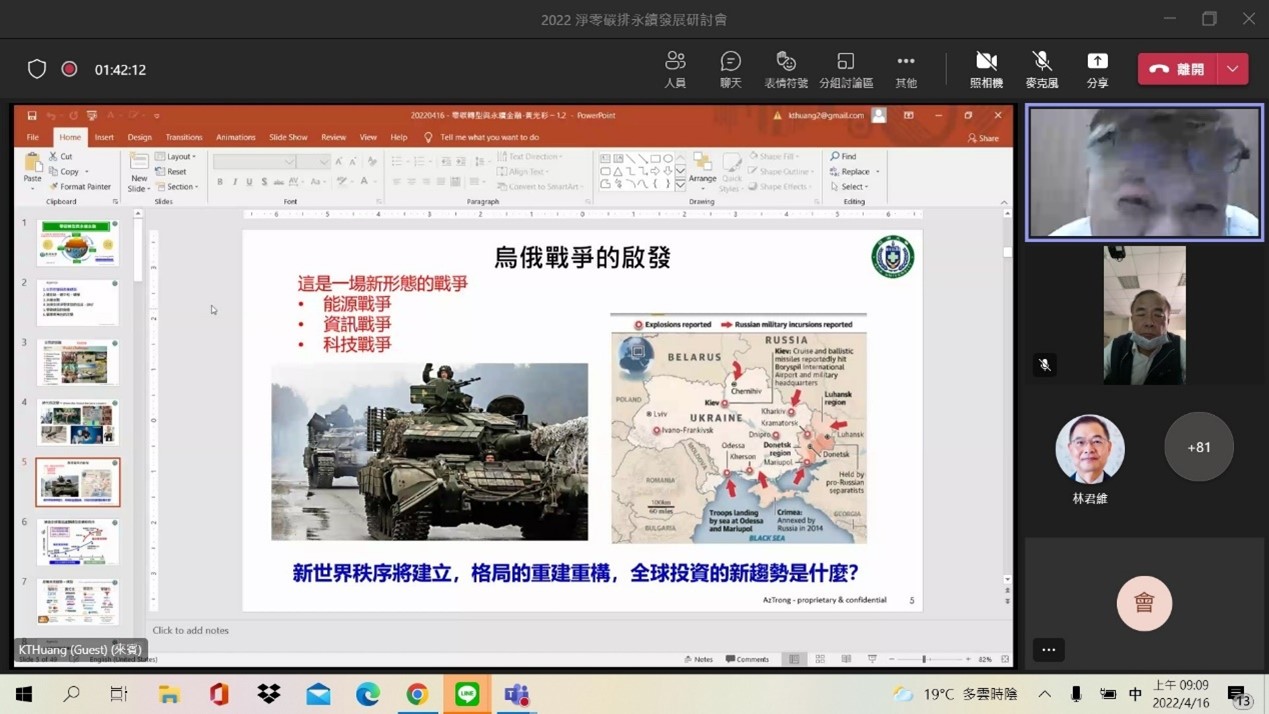Open Quick Styles gallery

(x=732, y=172)
